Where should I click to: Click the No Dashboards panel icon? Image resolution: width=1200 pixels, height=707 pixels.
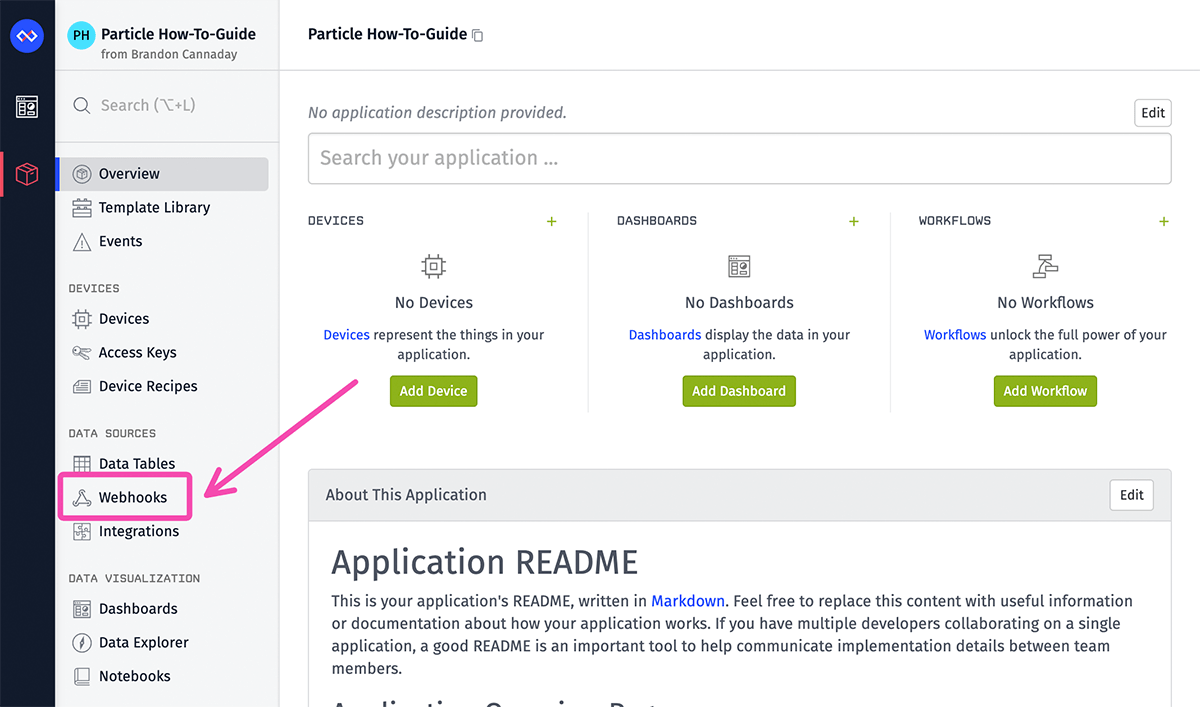(739, 266)
